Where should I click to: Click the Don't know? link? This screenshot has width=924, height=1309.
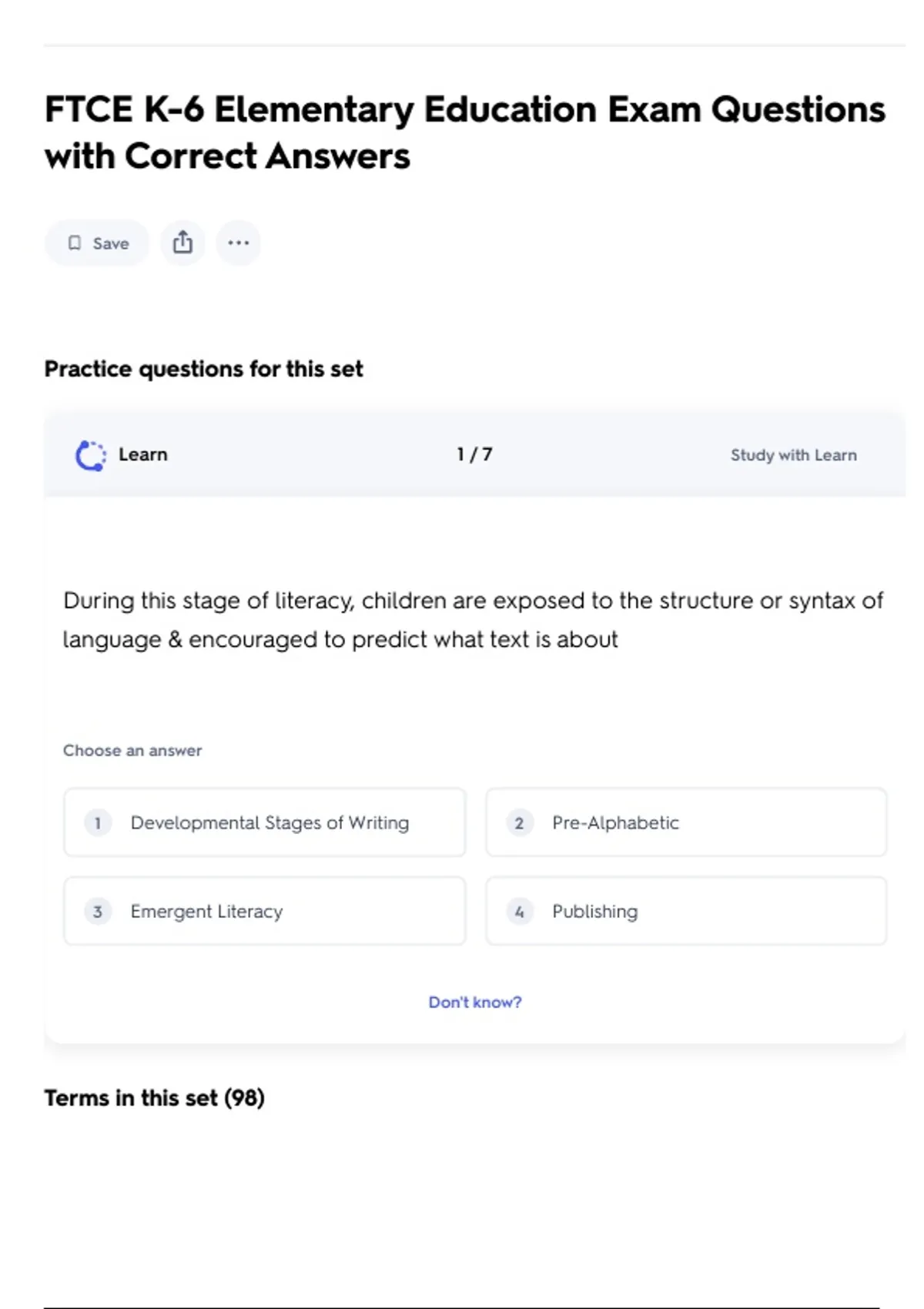[474, 1002]
